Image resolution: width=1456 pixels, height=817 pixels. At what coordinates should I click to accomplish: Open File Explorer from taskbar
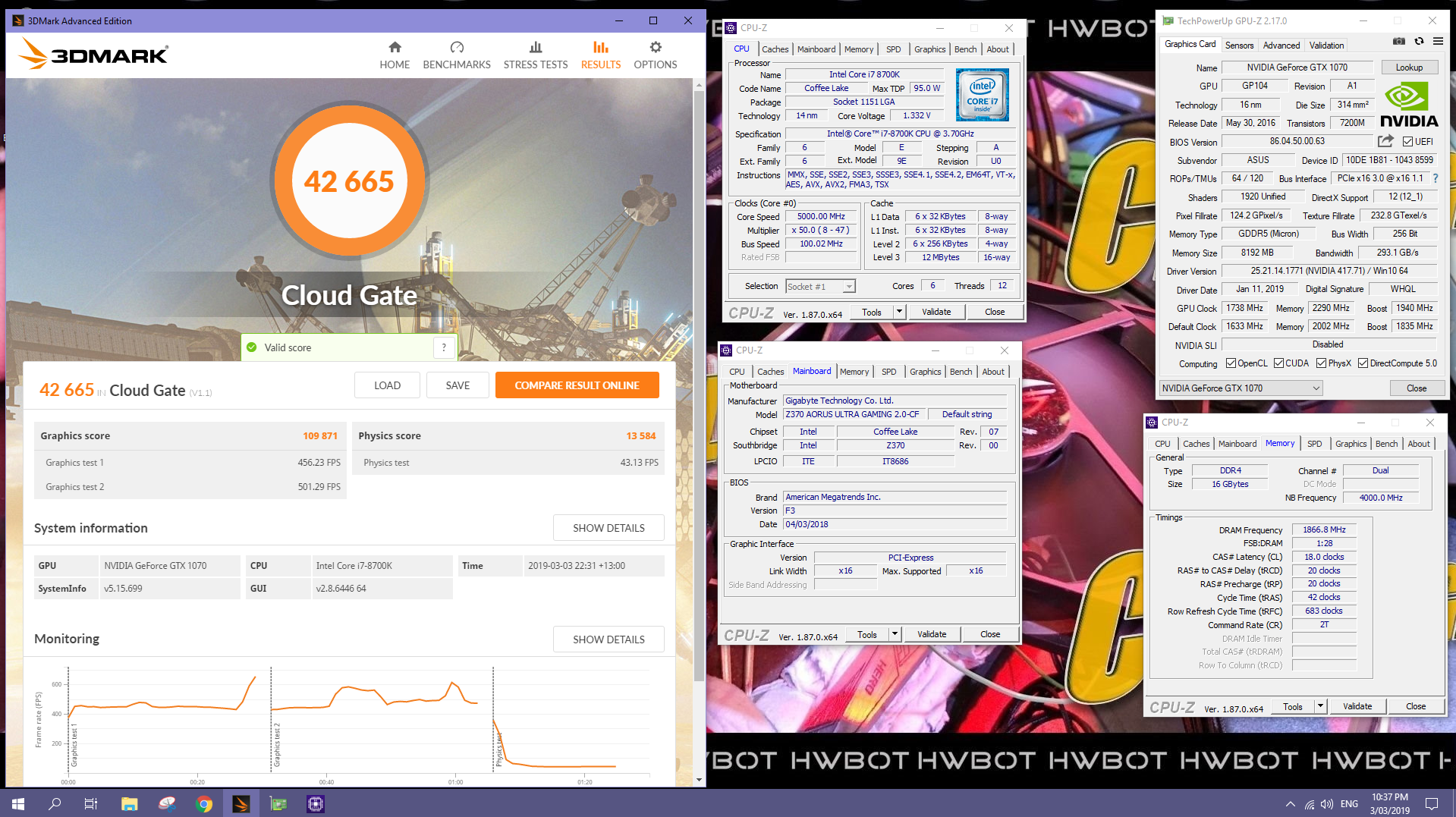tap(130, 803)
